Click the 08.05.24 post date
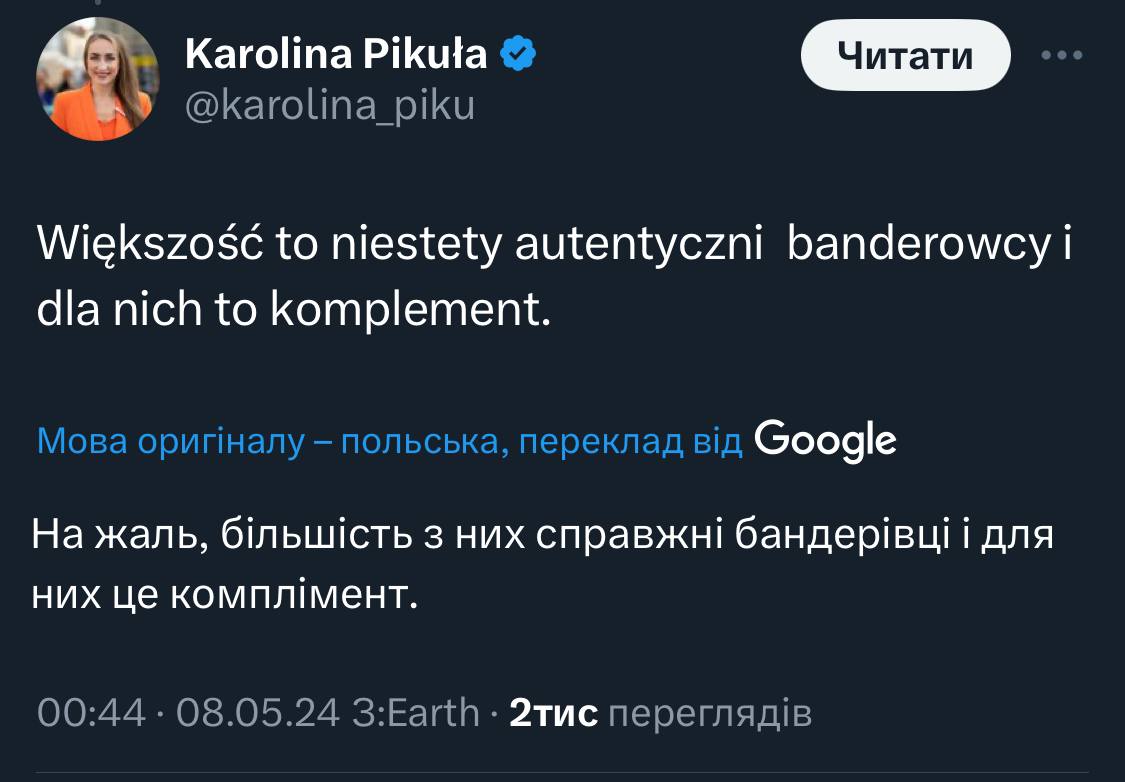The height and width of the screenshot is (782, 1125). [x=258, y=713]
